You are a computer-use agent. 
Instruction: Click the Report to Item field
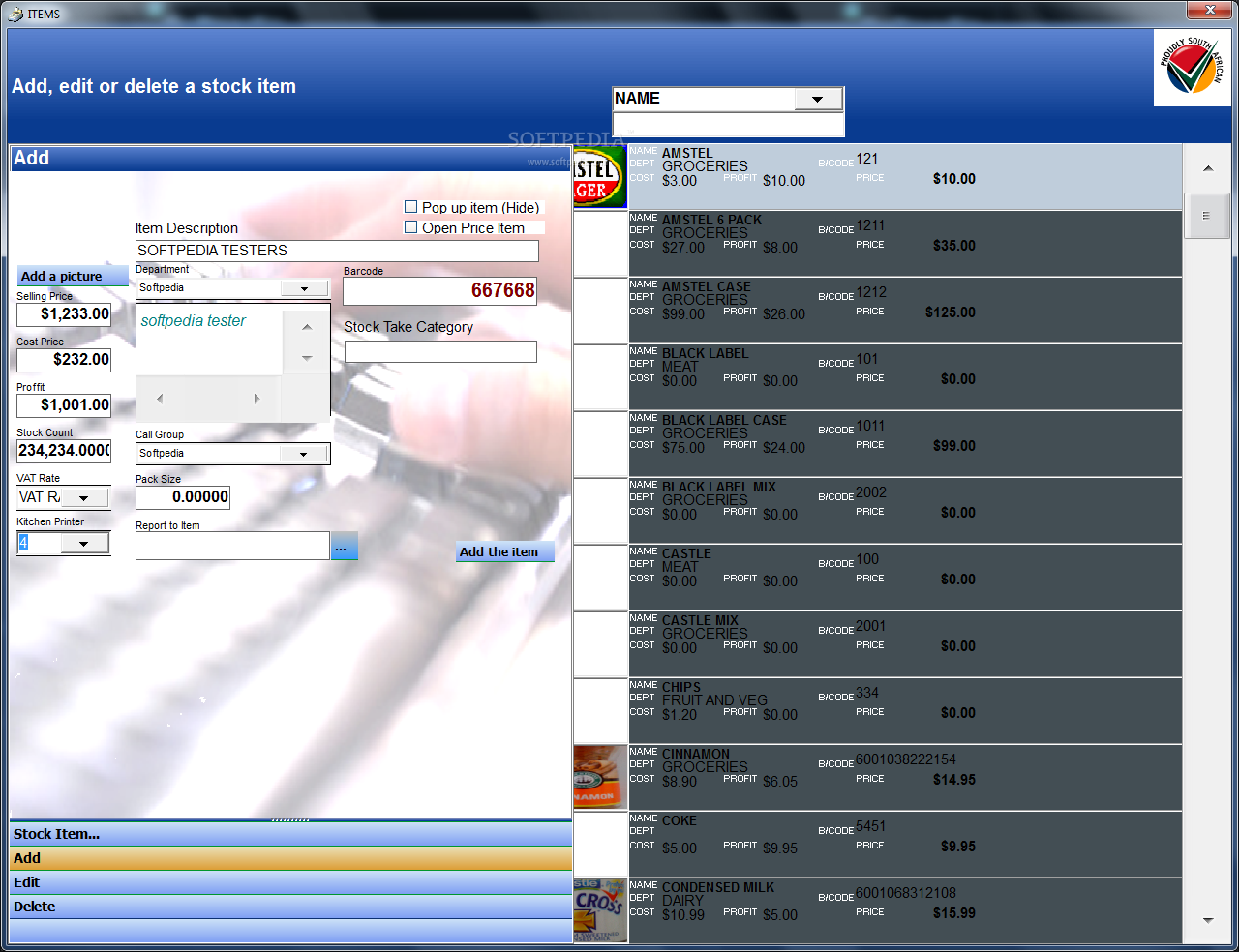(x=232, y=546)
